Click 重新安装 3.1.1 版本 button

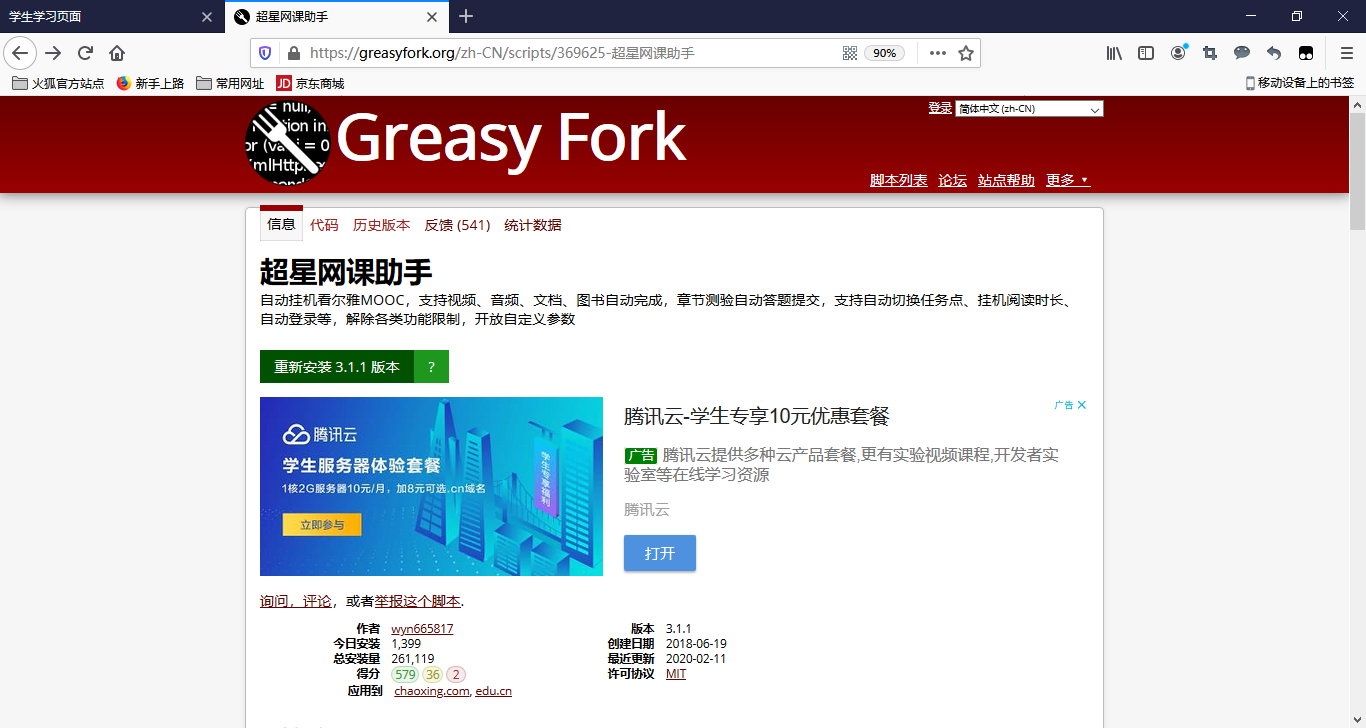(337, 367)
